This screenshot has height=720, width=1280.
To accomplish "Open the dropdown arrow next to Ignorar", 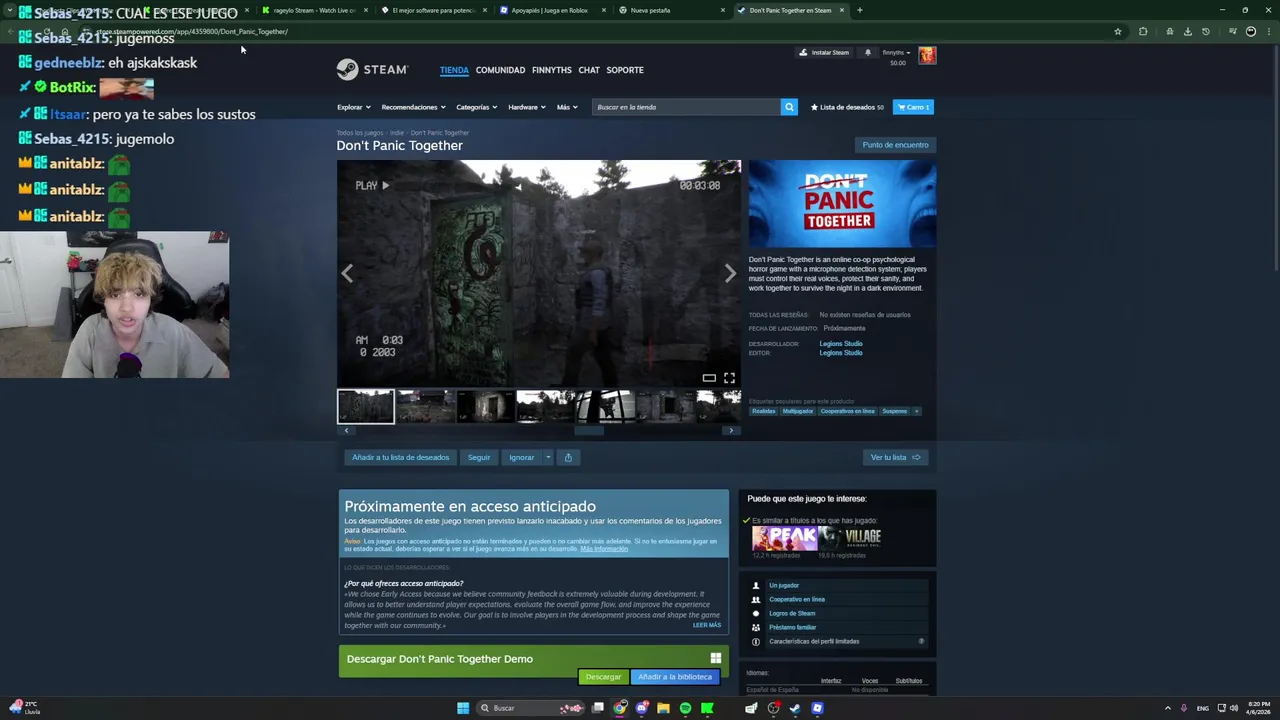I will coord(548,457).
